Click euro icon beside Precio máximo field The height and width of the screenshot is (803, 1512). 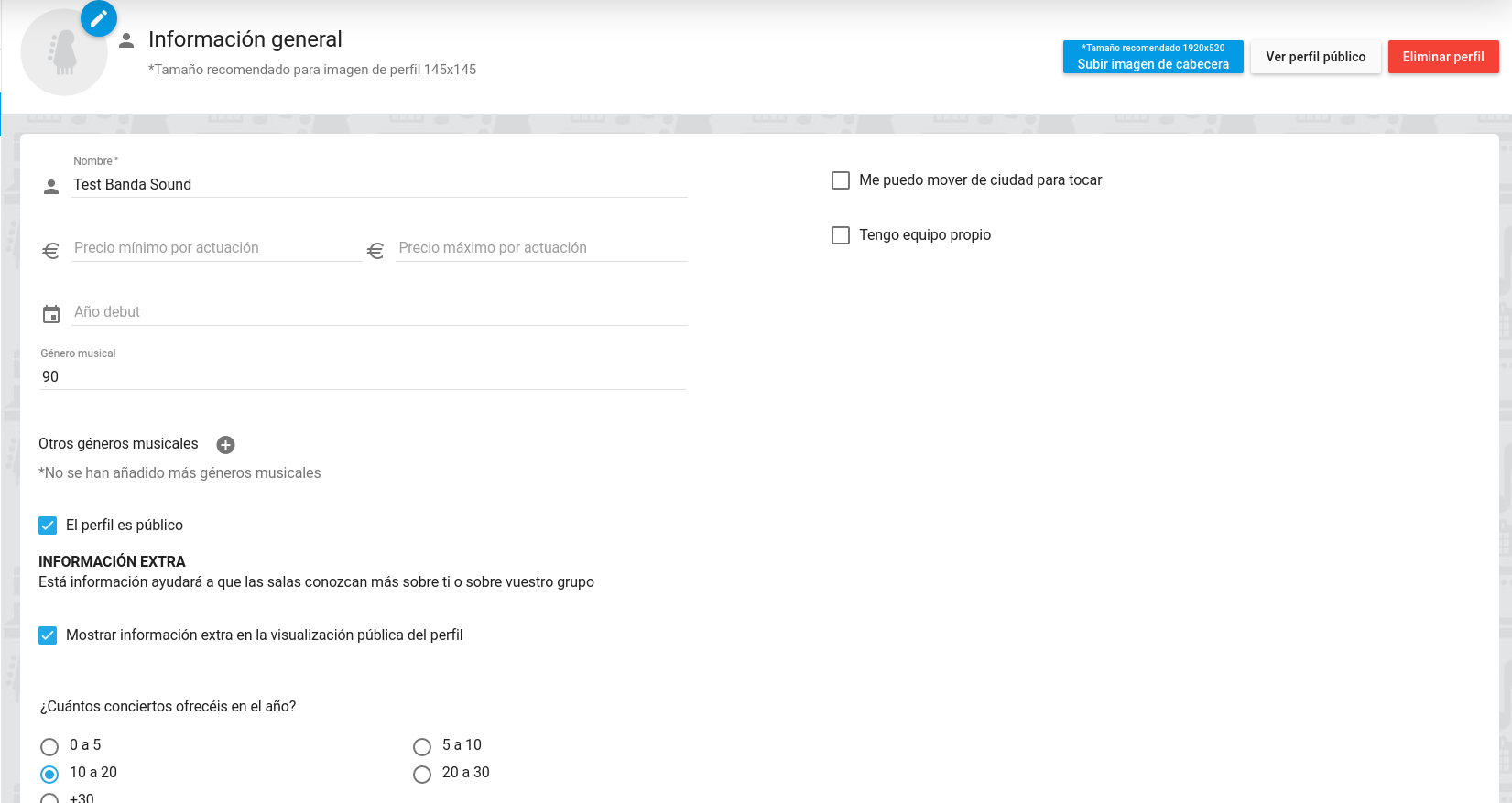pyautogui.click(x=375, y=250)
